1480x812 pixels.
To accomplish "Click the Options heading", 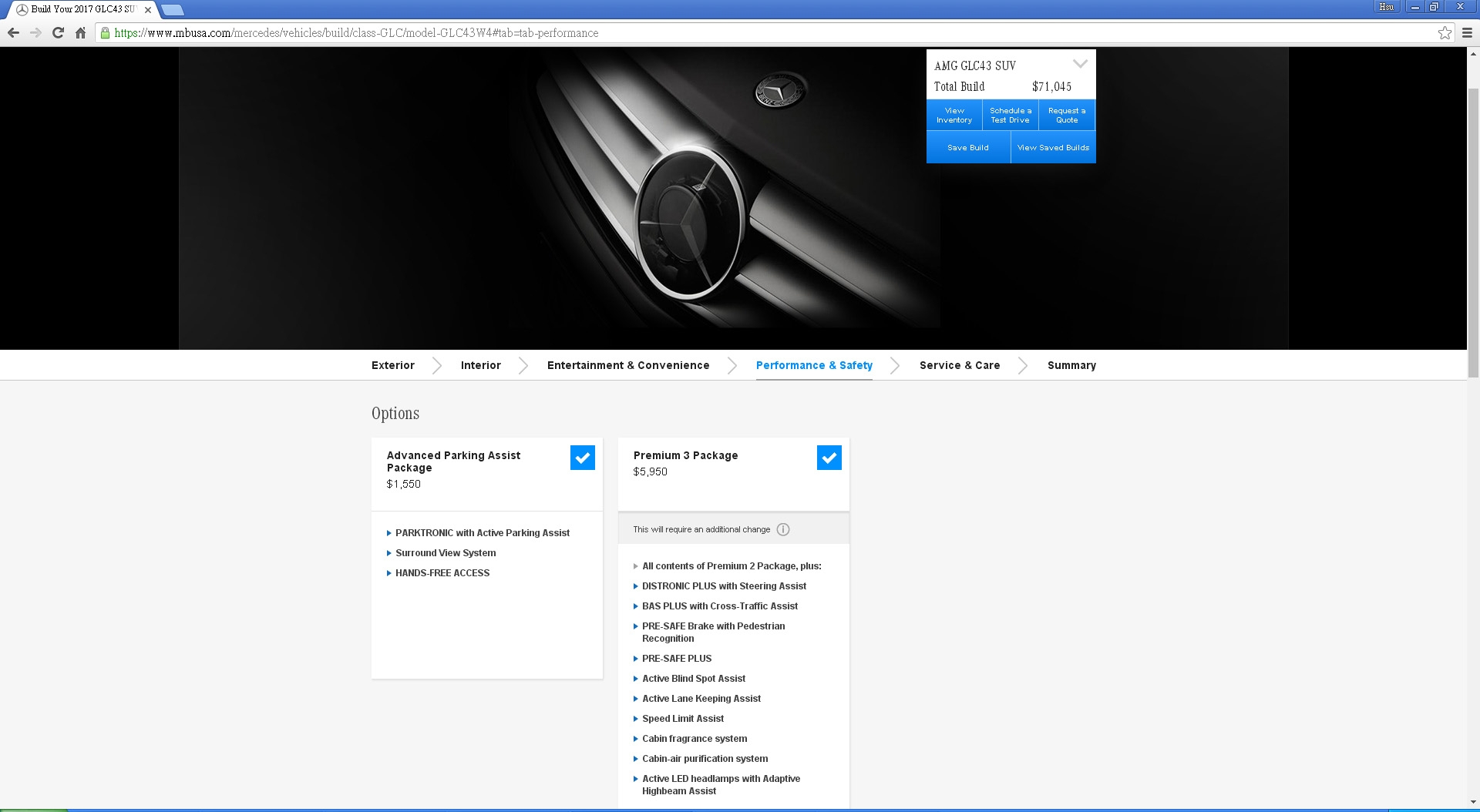I will click(395, 414).
